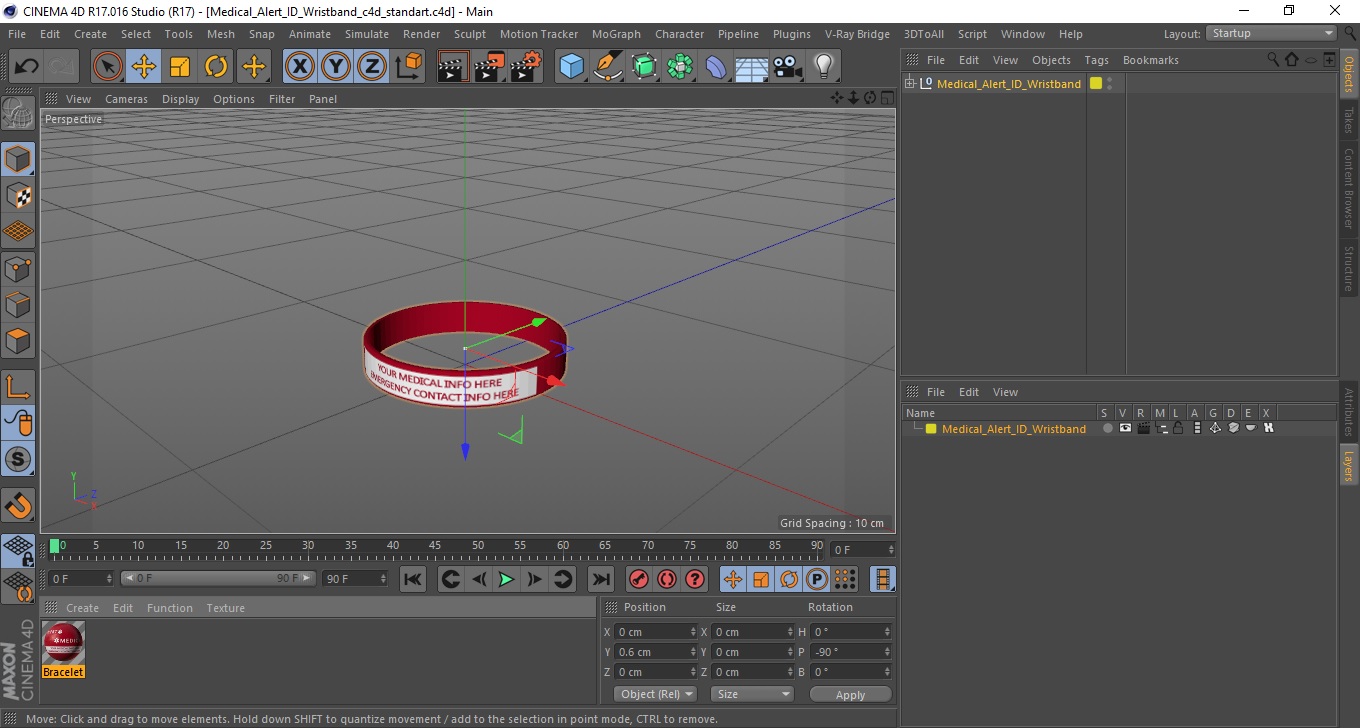Open the Object (Rel) dropdown
Image resolution: width=1360 pixels, height=728 pixels.
(655, 694)
